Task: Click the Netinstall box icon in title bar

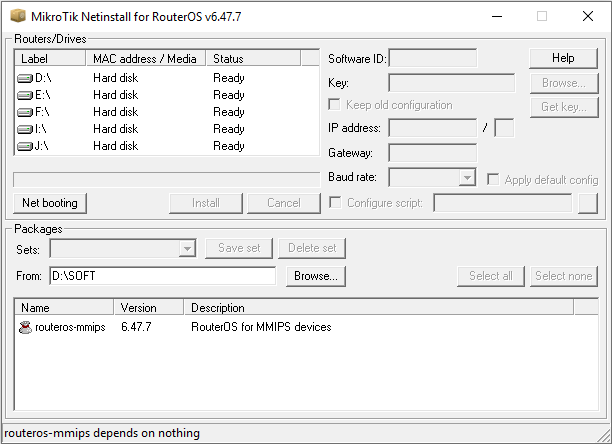Action: 18,16
